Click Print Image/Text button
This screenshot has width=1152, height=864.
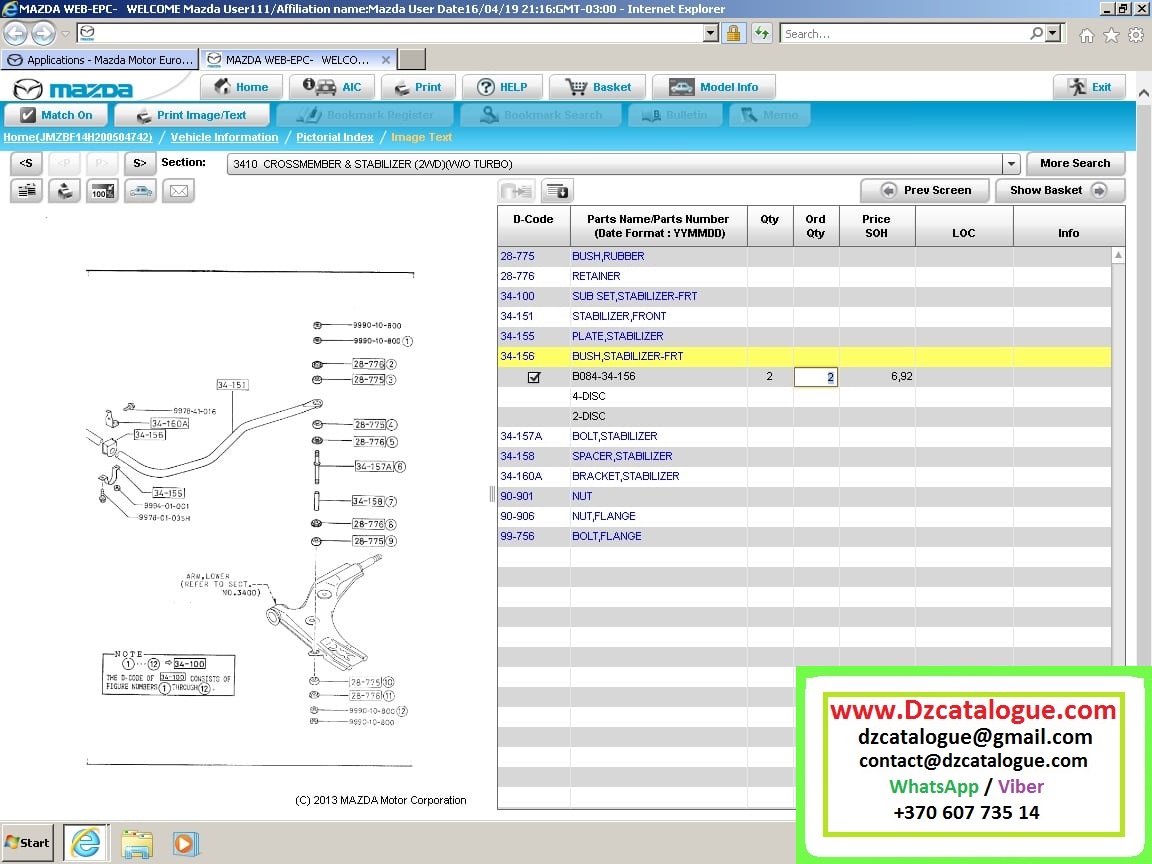[x=192, y=115]
